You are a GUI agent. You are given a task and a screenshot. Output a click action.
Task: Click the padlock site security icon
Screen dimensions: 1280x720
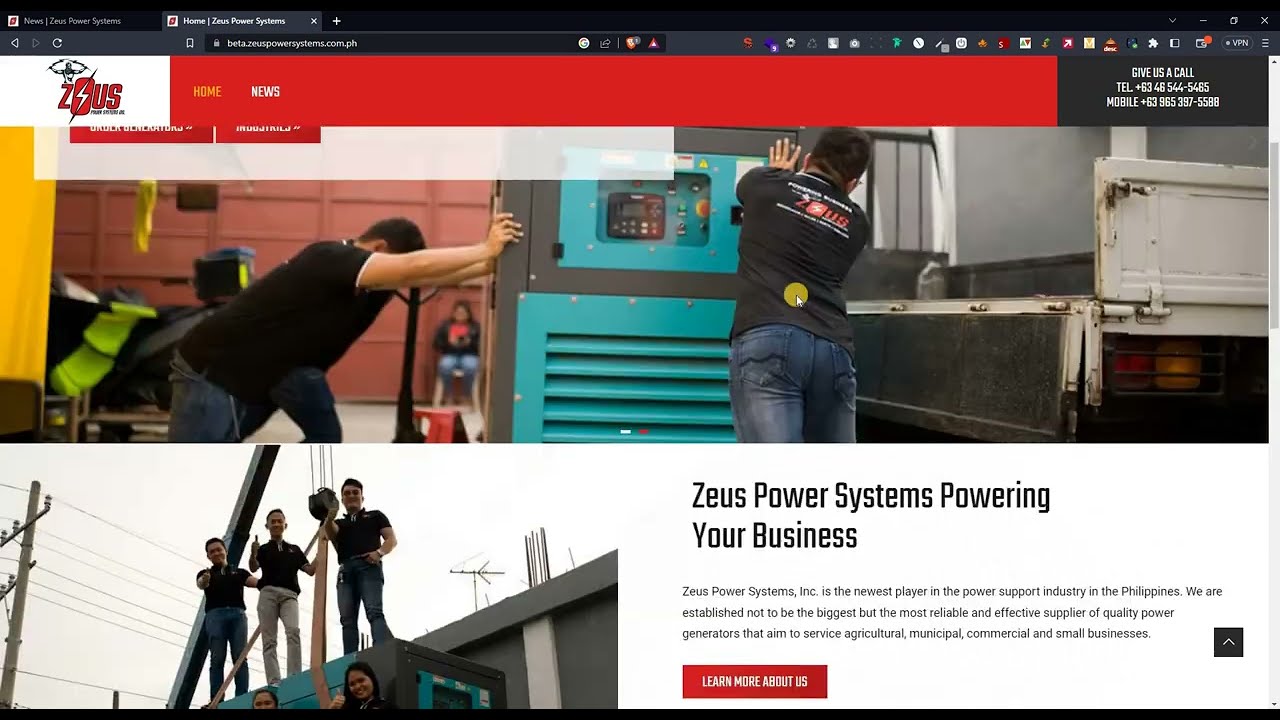pyautogui.click(x=216, y=43)
